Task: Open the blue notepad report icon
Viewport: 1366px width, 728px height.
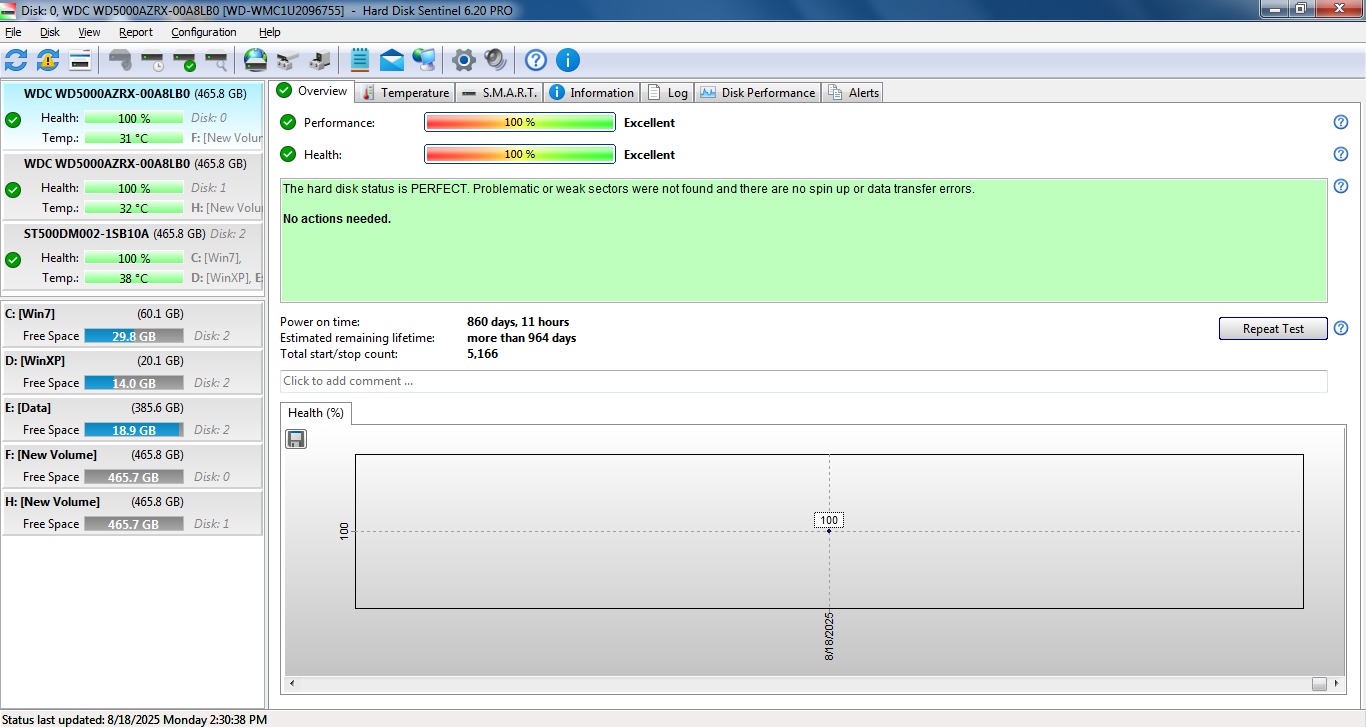Action: [x=360, y=60]
